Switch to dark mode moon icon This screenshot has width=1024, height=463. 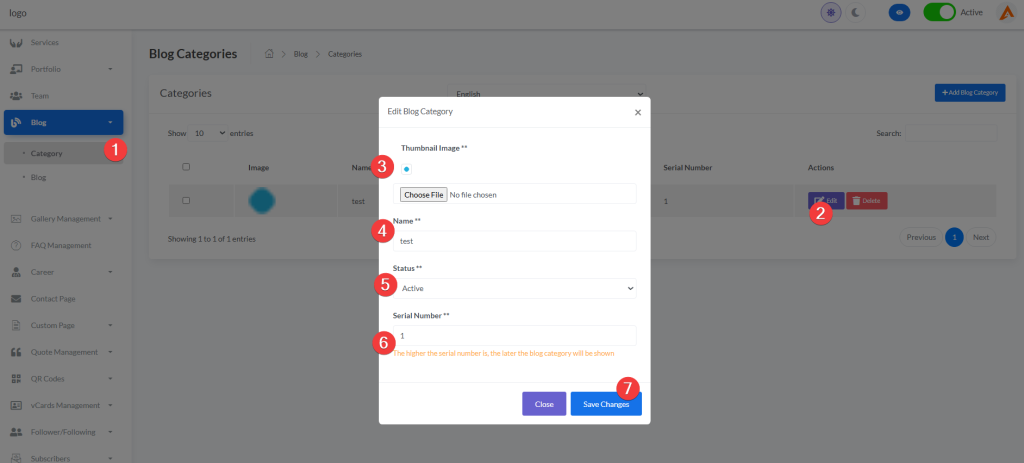click(x=856, y=12)
